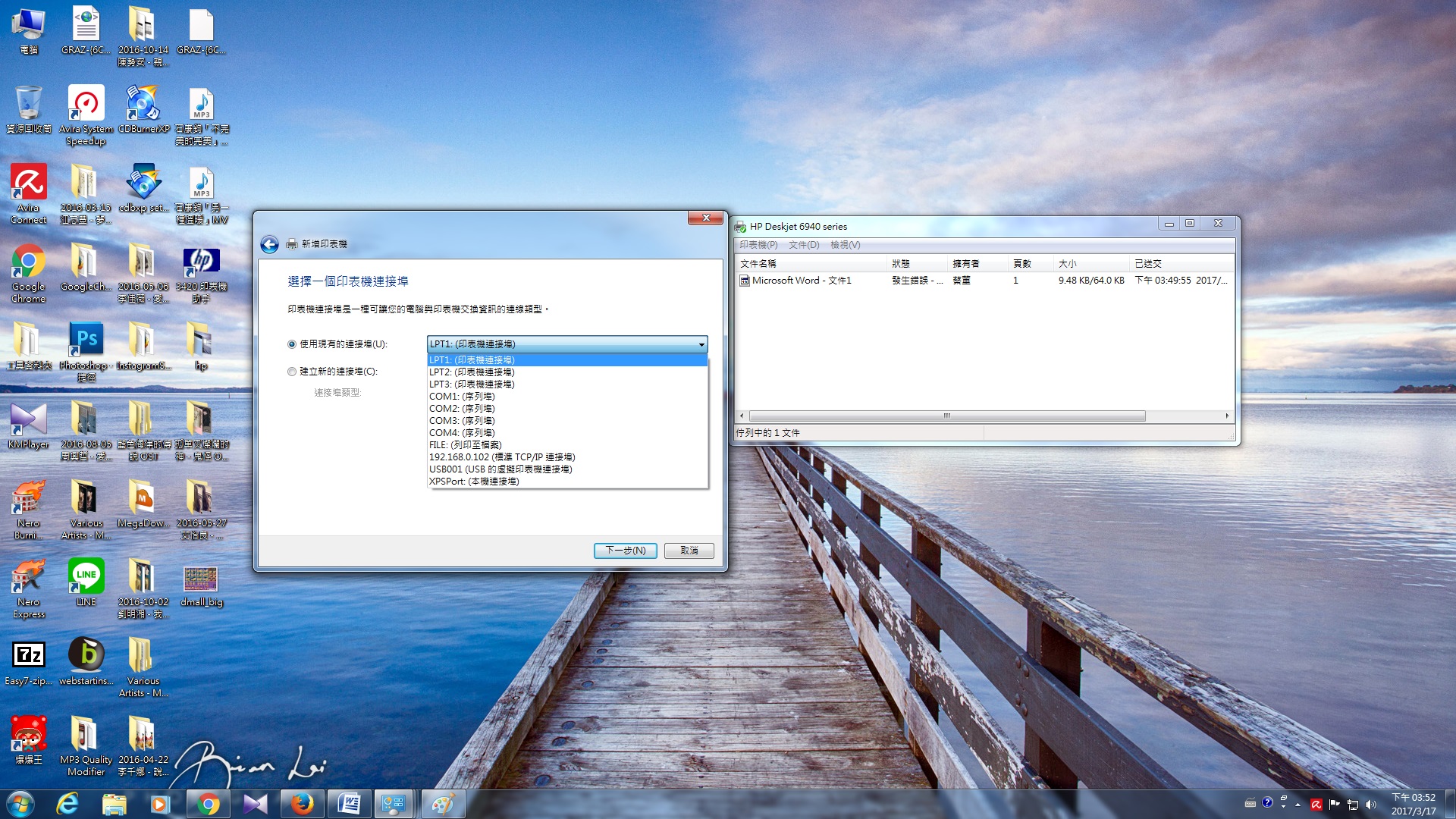Open the Printer (P) menu in HP Deskjet window
This screenshot has width=1456, height=819.
[758, 245]
